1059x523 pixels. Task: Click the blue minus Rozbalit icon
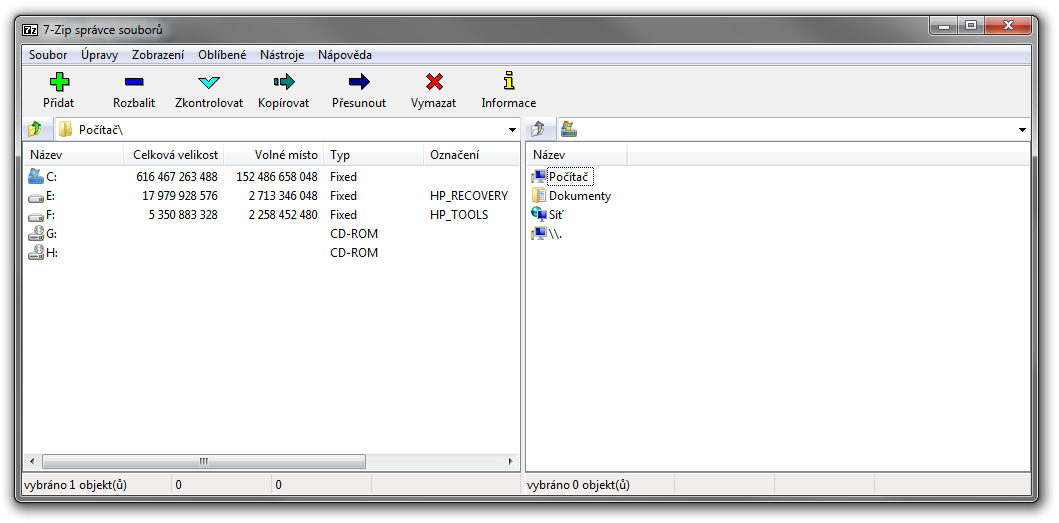(134, 82)
